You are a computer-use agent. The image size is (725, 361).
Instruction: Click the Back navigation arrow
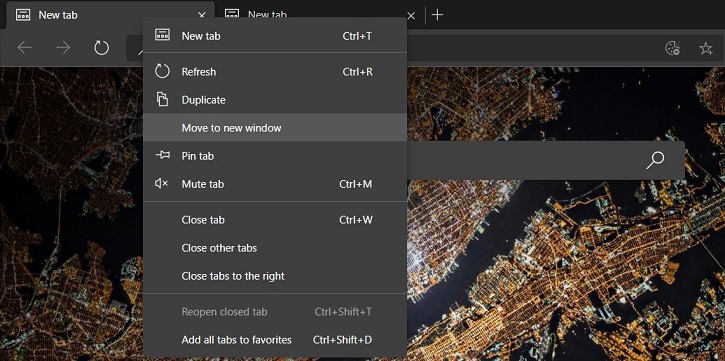pyautogui.click(x=25, y=48)
